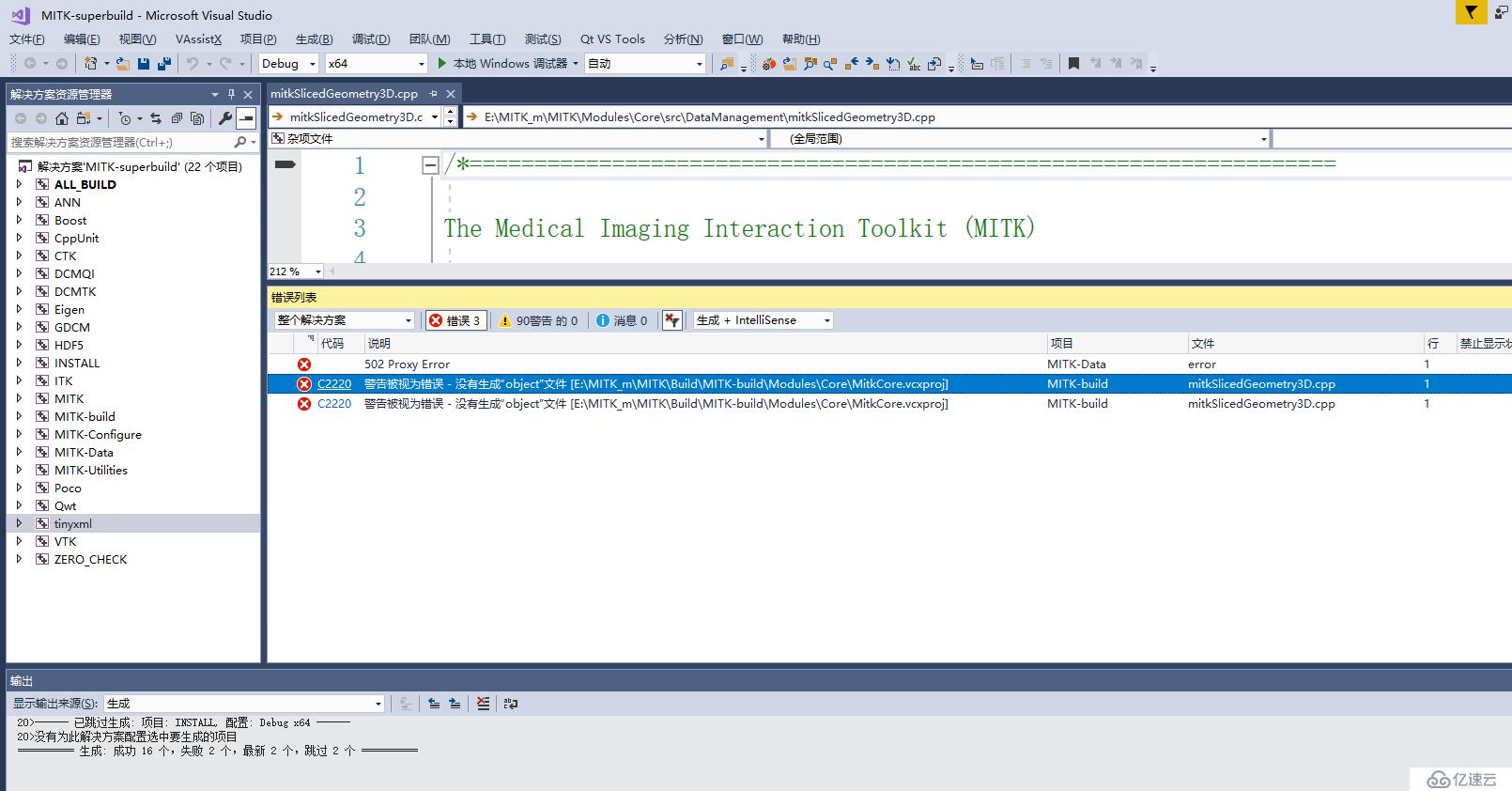Viewport: 1512px width, 791px height.
Task: Select the MITK-Data project in the tree
Action: click(84, 452)
